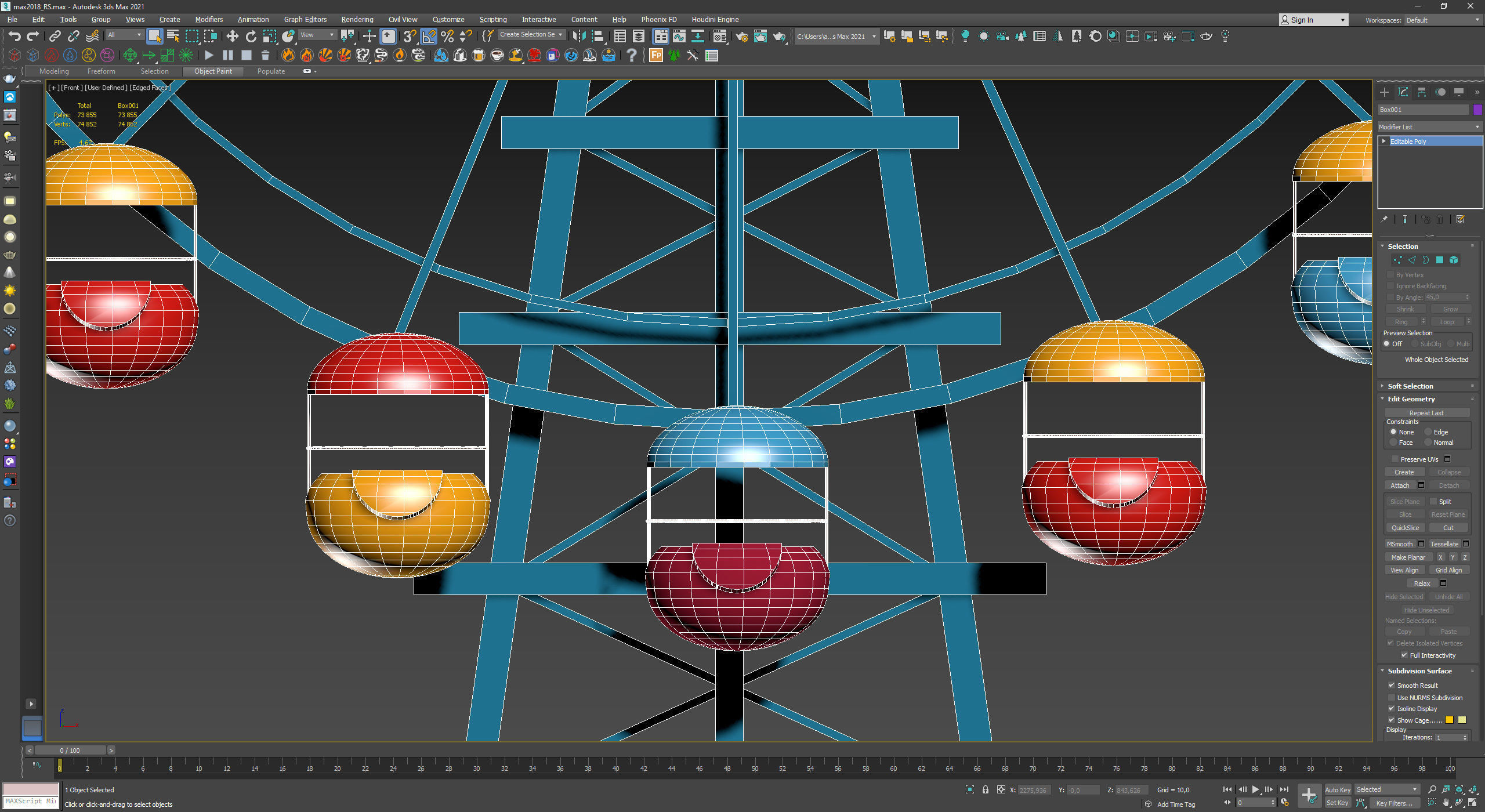The width and height of the screenshot is (1485, 812).
Task: Enable Preserve UVs checkbox
Action: (1395, 459)
